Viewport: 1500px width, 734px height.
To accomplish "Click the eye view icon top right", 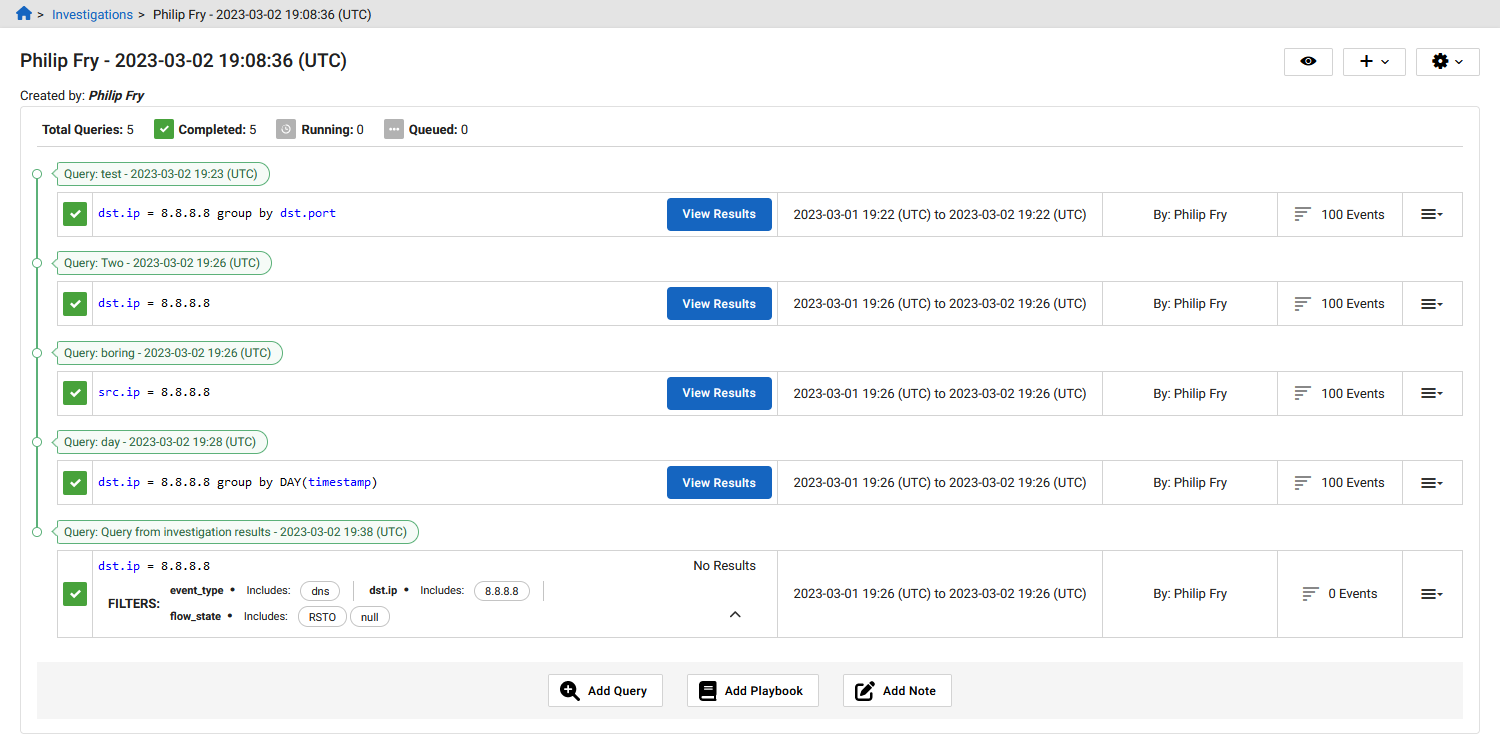I will (x=1308, y=61).
